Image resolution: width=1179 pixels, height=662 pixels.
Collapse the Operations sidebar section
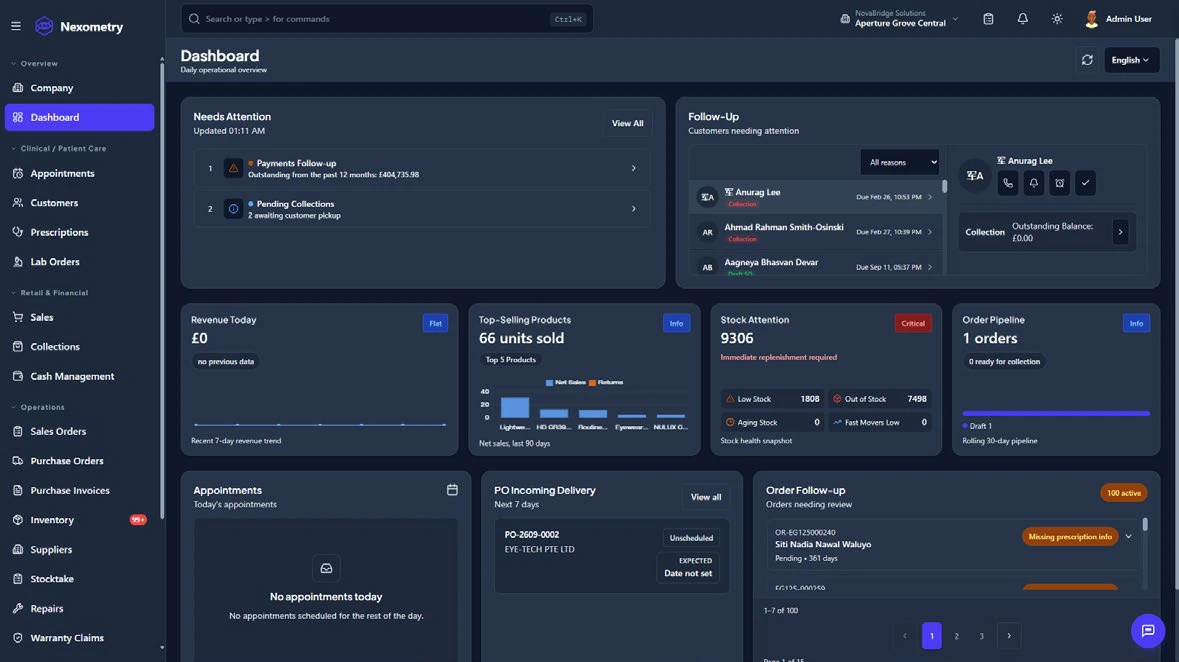[x=38, y=408]
